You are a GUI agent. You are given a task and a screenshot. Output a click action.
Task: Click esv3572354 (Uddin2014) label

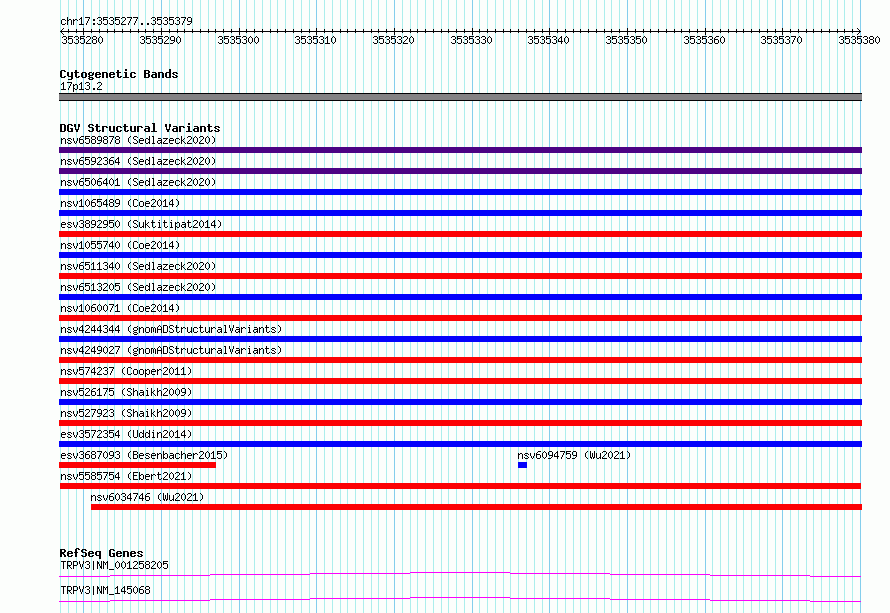click(x=126, y=434)
